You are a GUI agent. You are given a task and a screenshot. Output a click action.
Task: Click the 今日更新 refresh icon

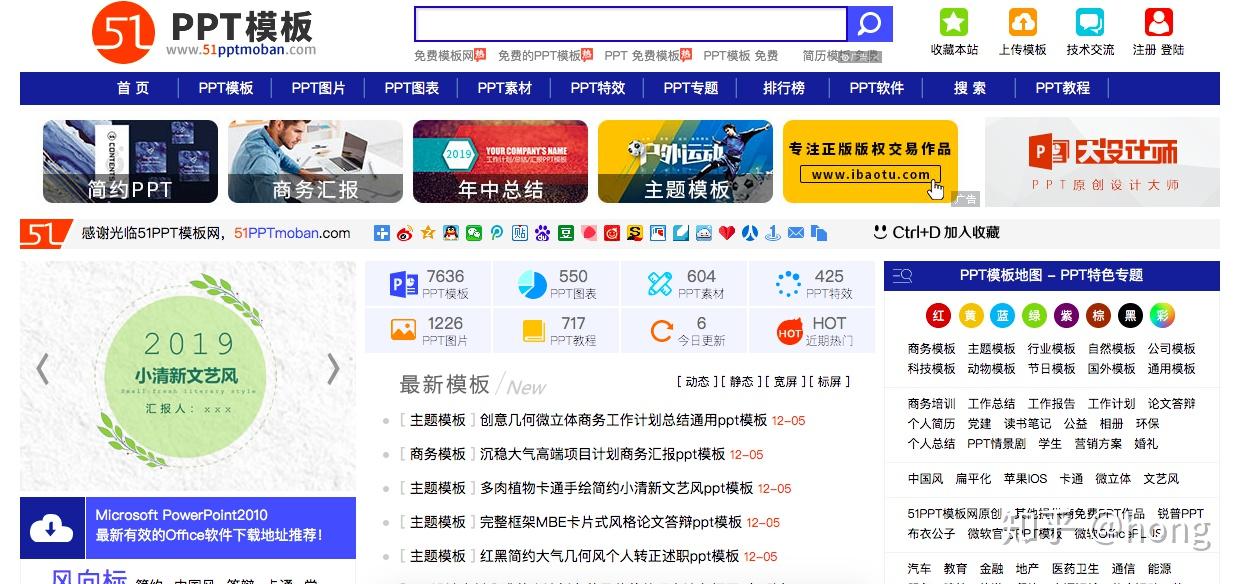pos(659,327)
